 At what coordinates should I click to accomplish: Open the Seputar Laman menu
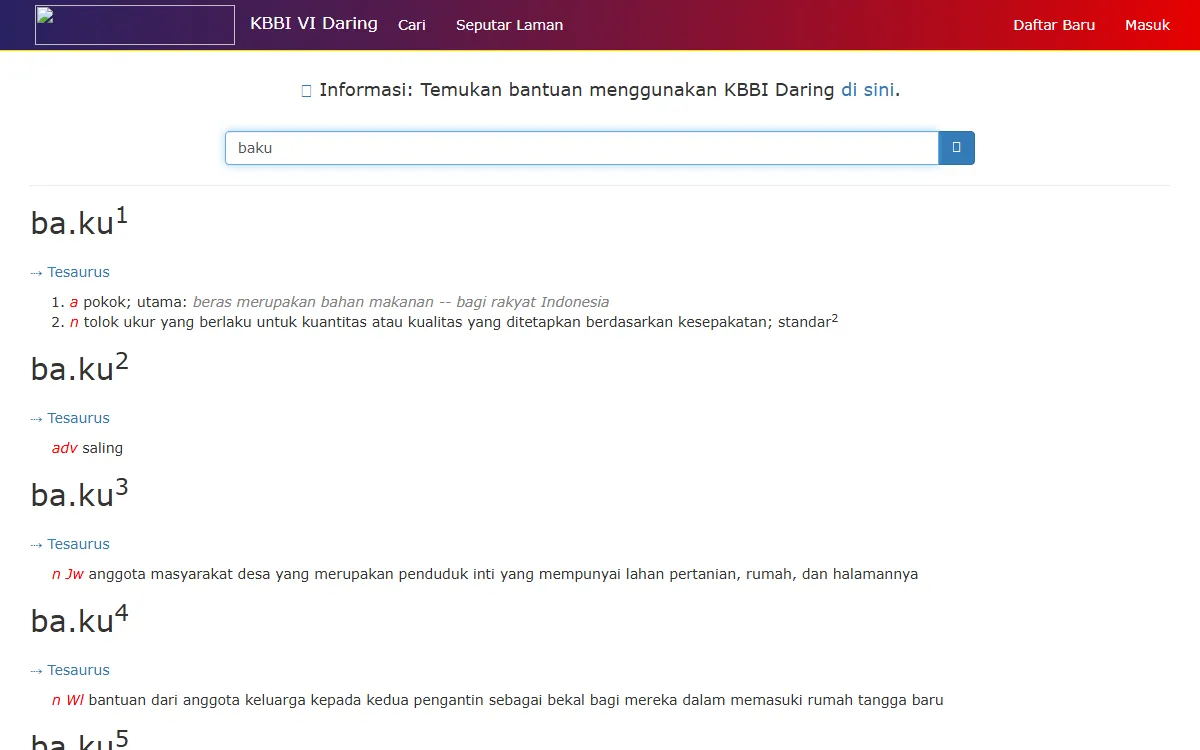point(509,25)
